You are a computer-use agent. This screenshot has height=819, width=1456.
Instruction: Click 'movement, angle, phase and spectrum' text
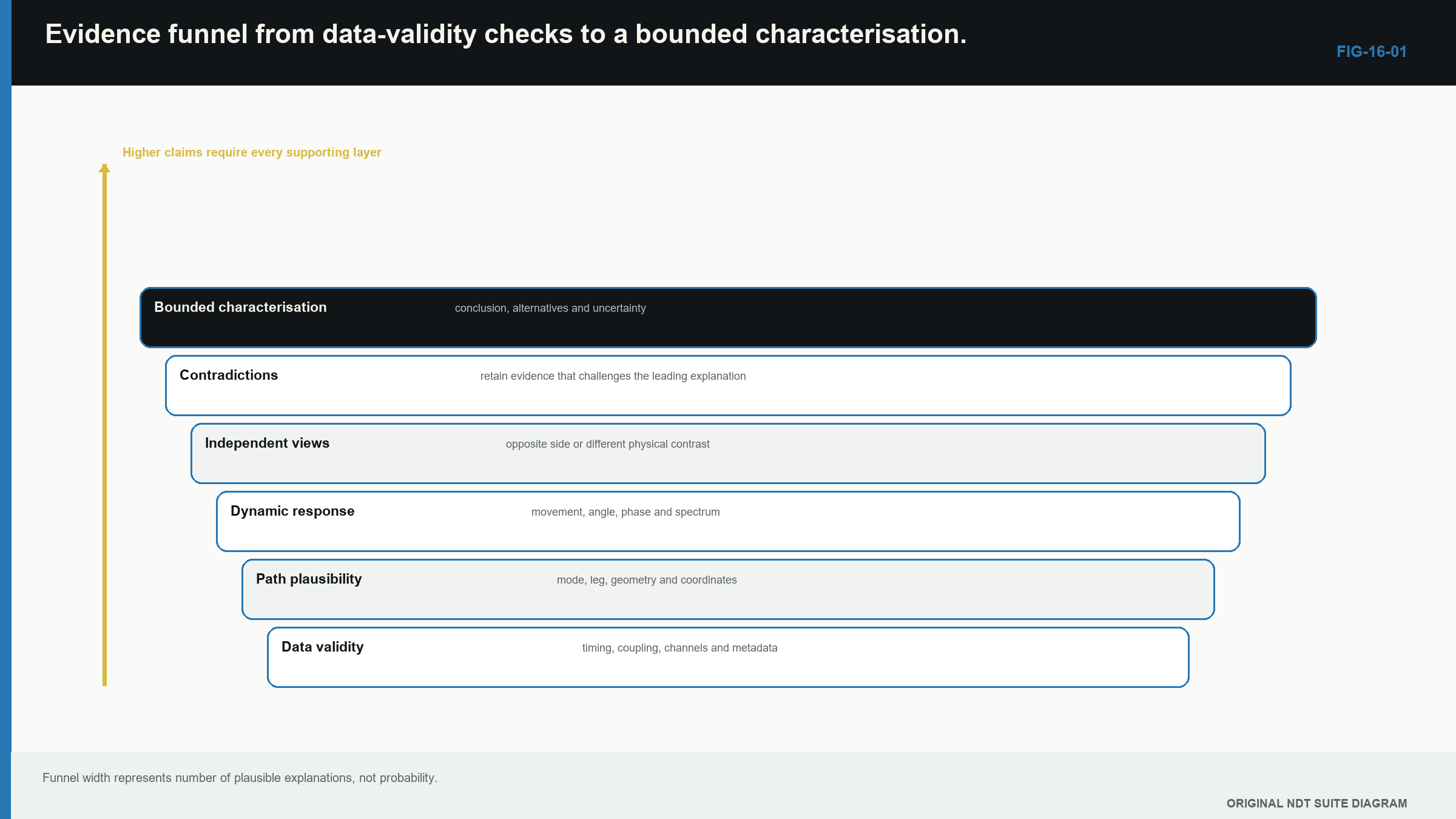[625, 512]
